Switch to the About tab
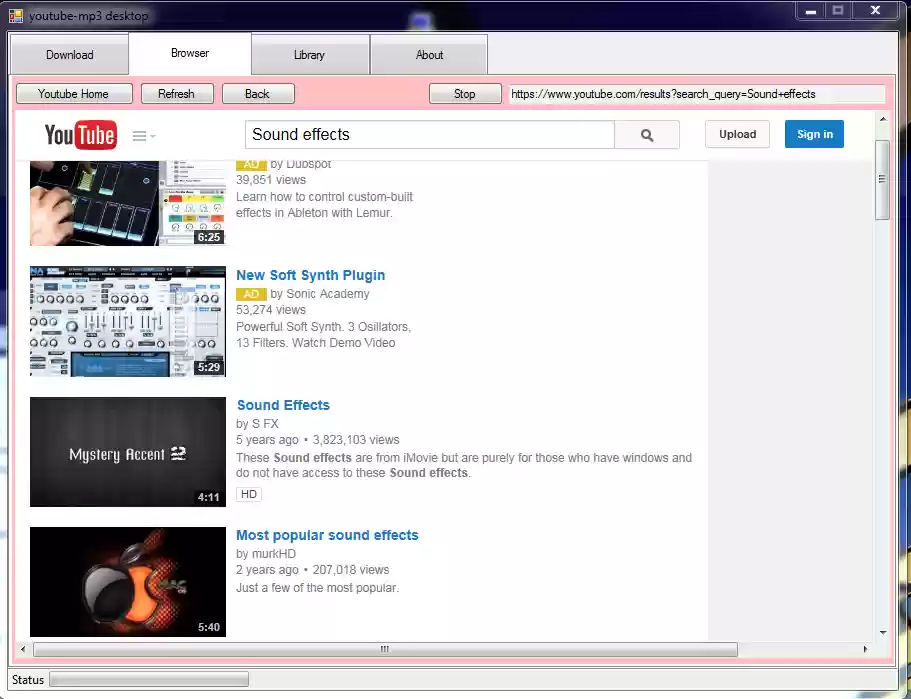Viewport: 911px width, 699px height. point(429,54)
